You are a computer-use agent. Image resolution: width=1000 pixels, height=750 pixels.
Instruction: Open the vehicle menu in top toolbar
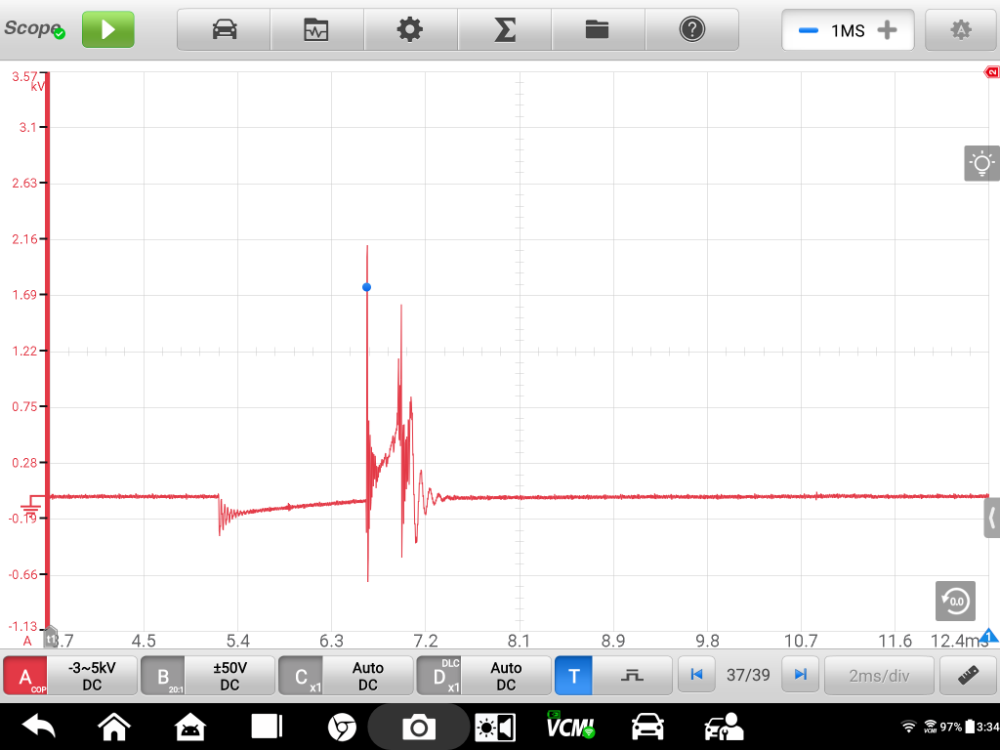[225, 30]
